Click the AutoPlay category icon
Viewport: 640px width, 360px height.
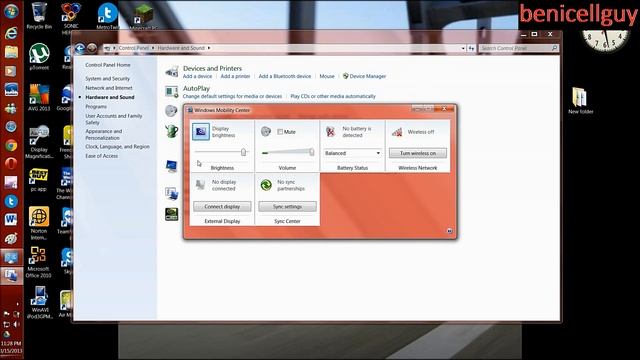tap(172, 91)
